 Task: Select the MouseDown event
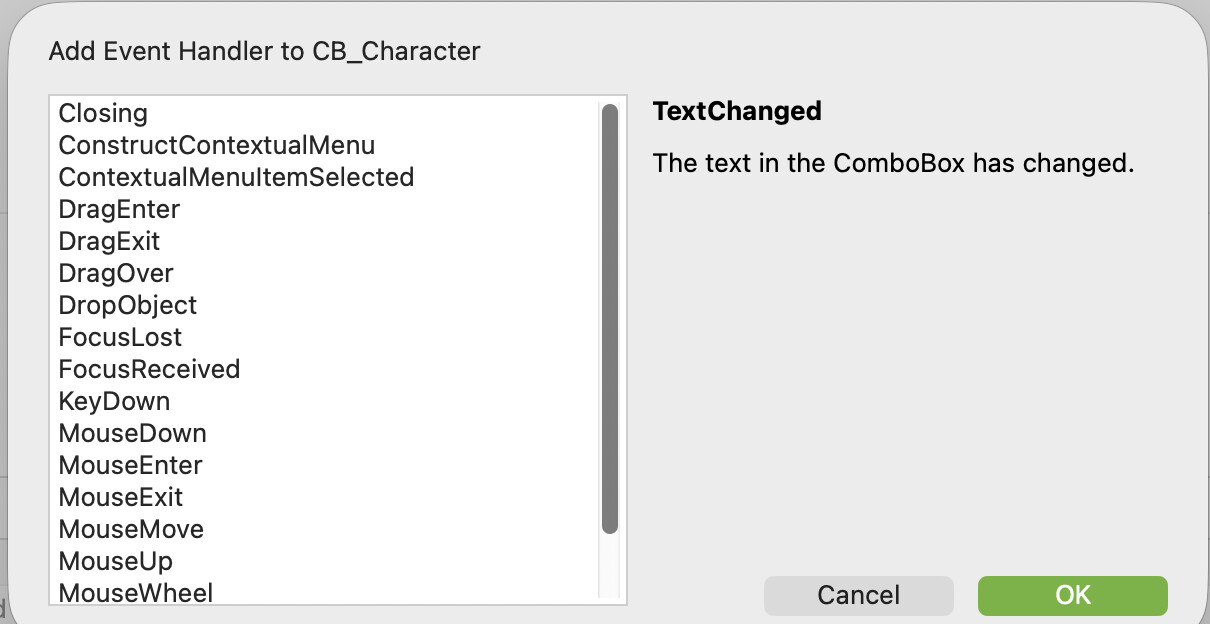pos(133,433)
